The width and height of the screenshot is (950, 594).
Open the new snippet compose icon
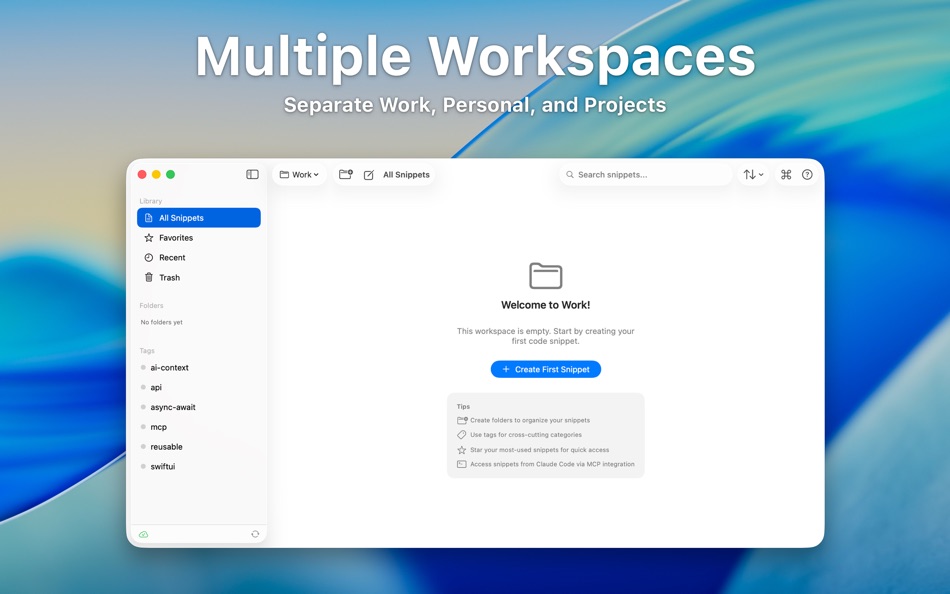coord(369,174)
